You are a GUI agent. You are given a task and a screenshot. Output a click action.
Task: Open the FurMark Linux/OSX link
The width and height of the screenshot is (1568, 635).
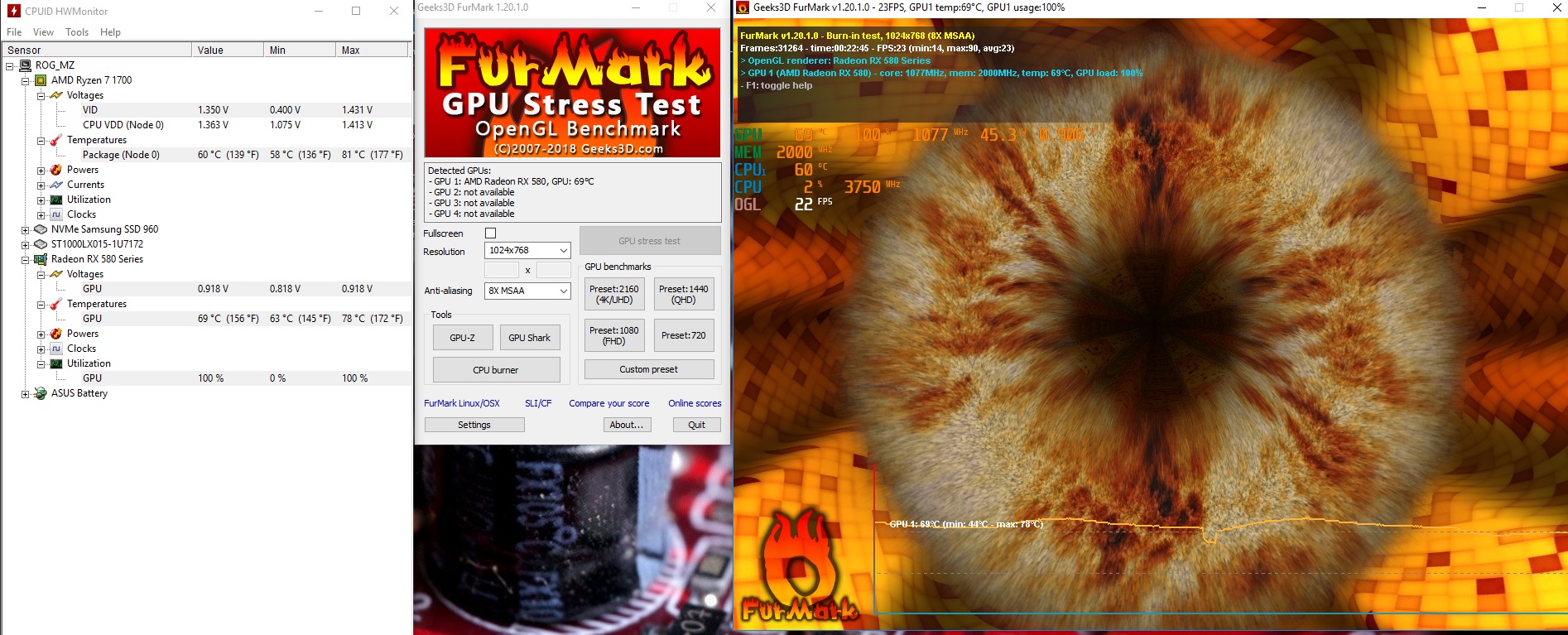[x=462, y=403]
